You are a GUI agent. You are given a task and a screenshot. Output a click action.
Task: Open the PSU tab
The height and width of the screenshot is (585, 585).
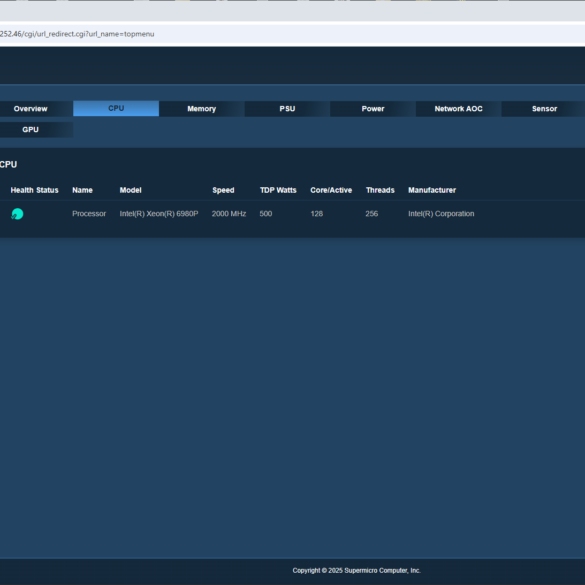pyautogui.click(x=287, y=109)
